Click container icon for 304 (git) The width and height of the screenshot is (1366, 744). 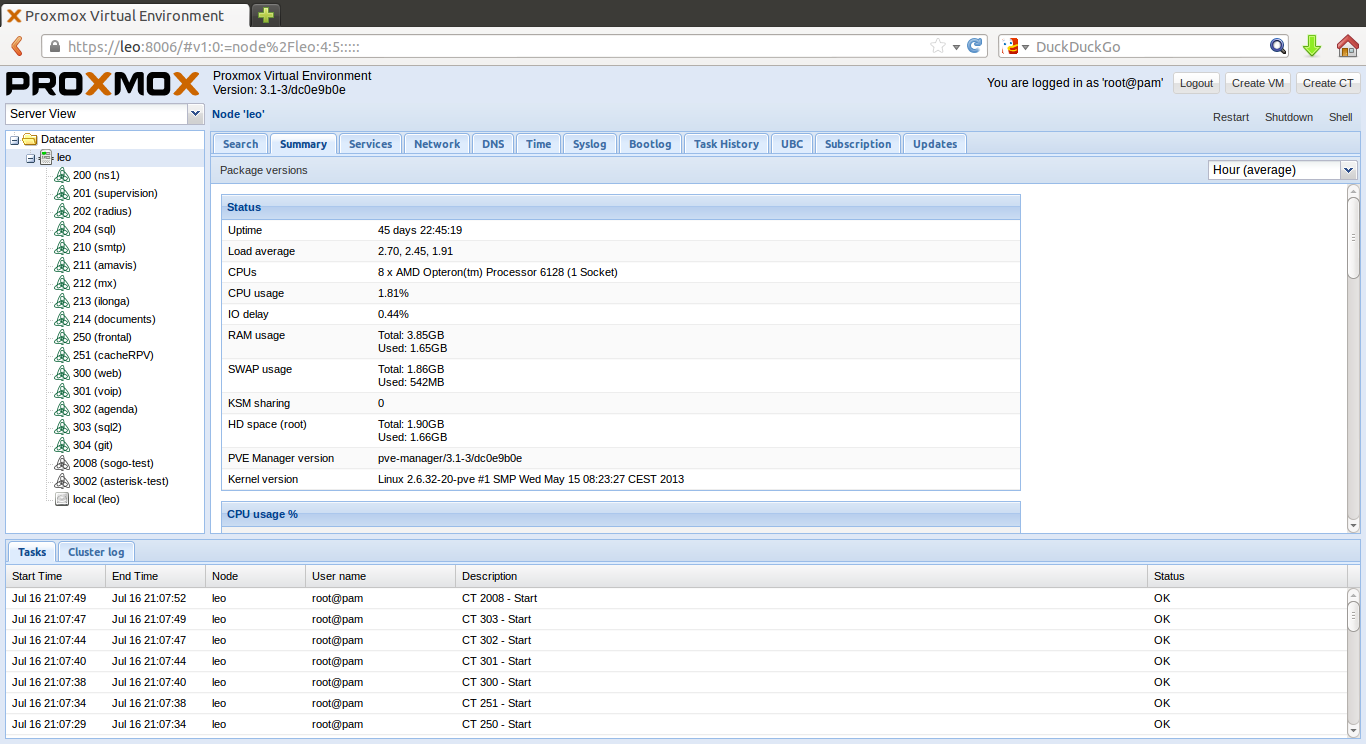(x=62, y=445)
